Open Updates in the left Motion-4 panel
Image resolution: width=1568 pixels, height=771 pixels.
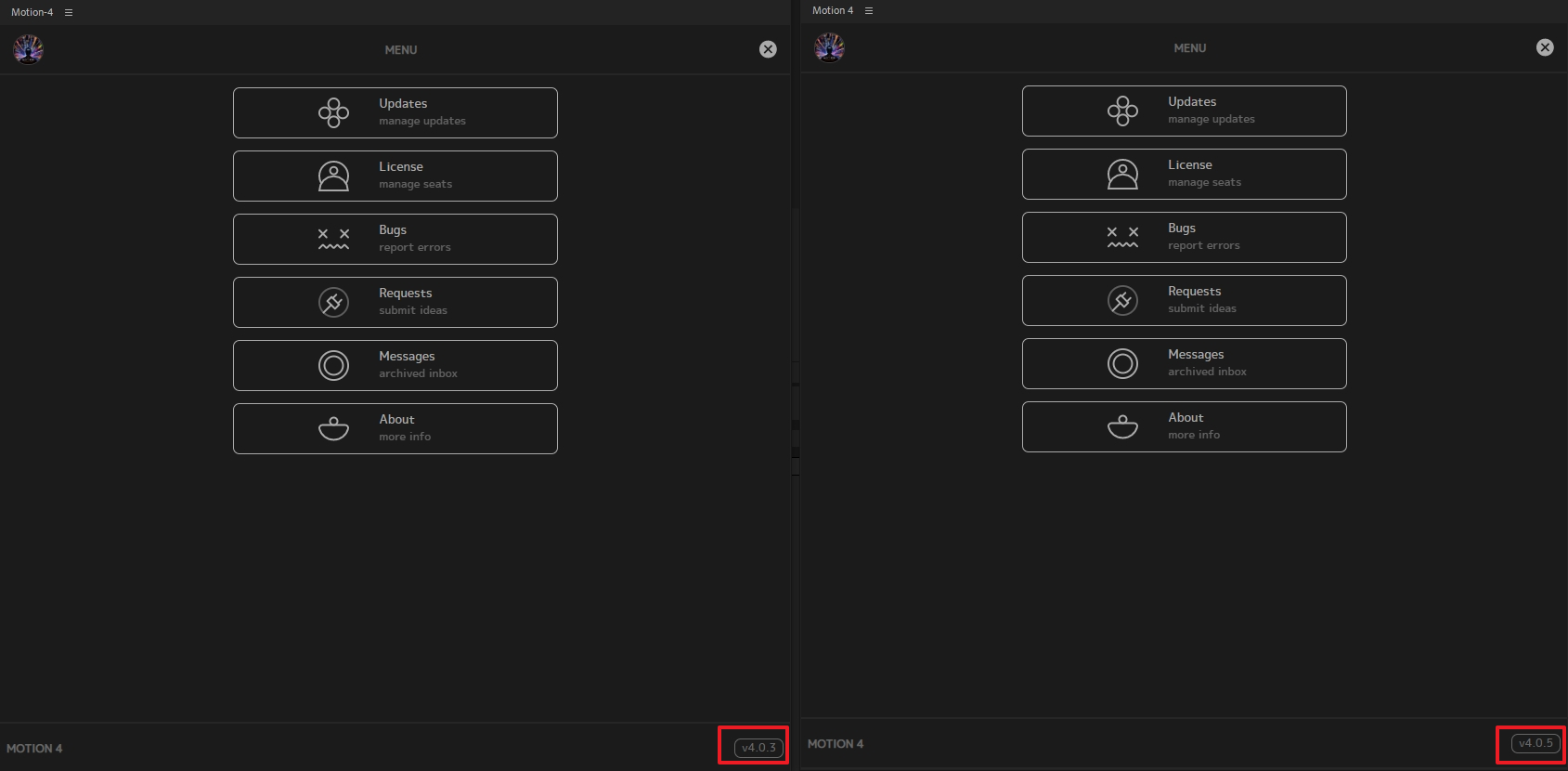pos(395,112)
